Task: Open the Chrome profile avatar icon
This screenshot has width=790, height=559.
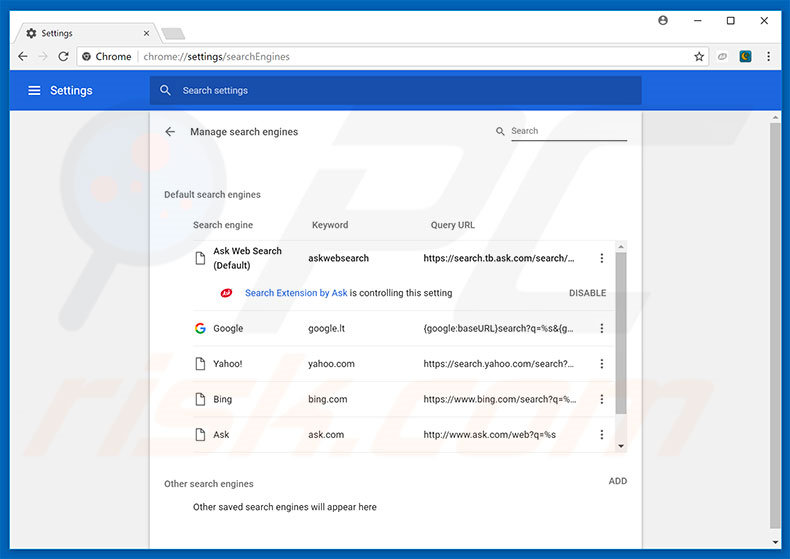Action: tap(663, 20)
